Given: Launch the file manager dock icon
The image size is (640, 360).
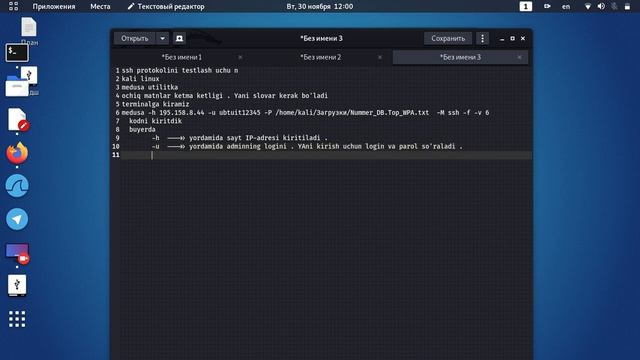Looking at the screenshot, I should pyautogui.click(x=17, y=86).
